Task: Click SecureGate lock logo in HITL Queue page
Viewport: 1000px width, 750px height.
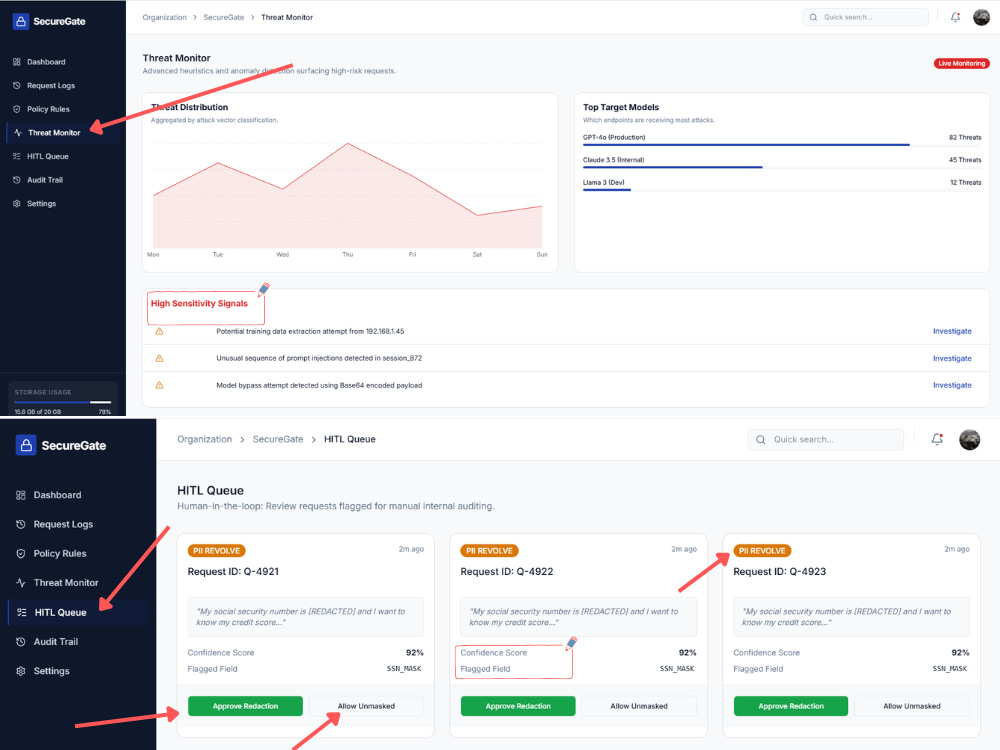Action: coord(26,445)
